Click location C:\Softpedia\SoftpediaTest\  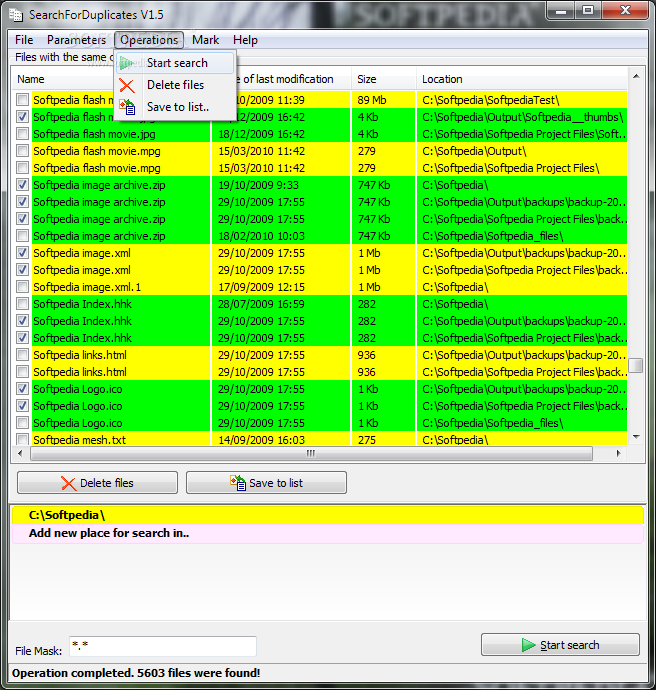pyautogui.click(x=521, y=100)
